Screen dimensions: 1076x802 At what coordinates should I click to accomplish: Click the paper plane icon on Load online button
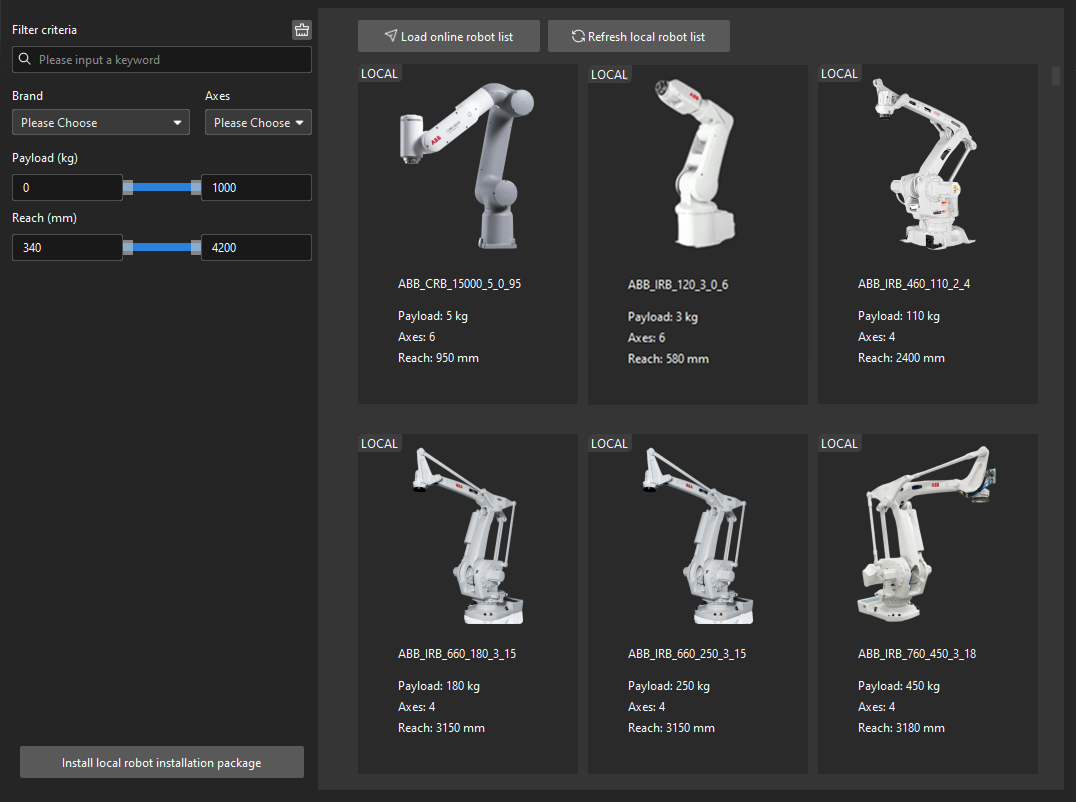tap(390, 36)
